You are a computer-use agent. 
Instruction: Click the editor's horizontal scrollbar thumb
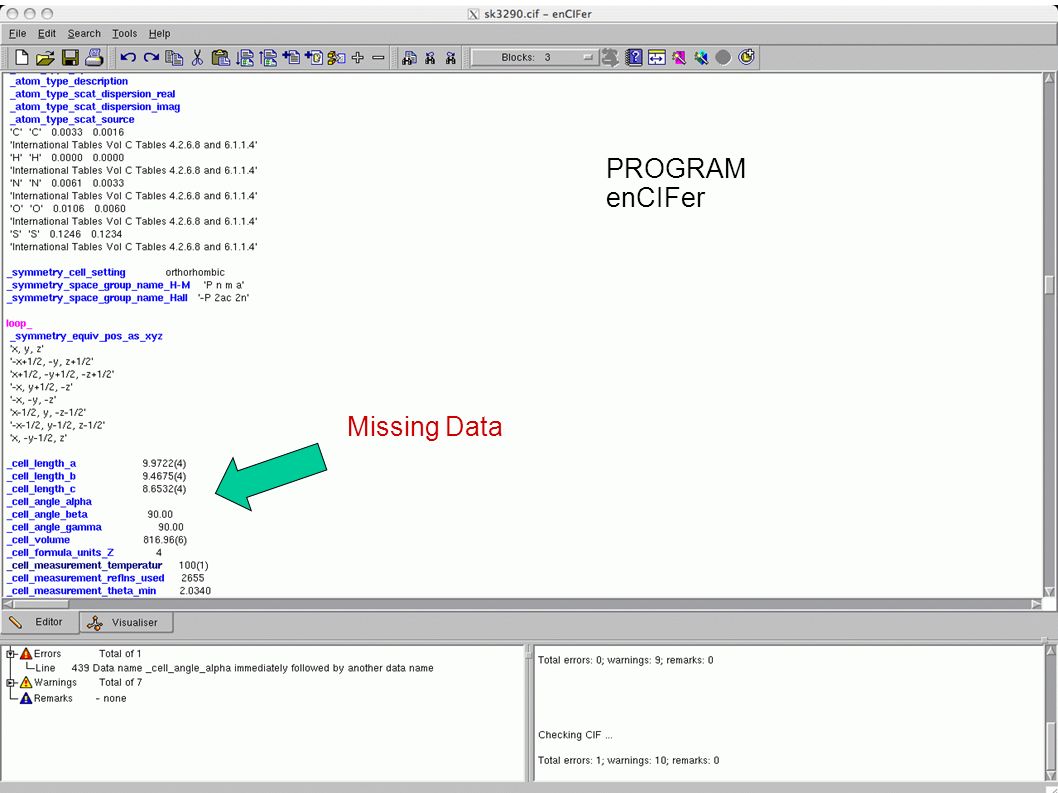click(x=39, y=604)
